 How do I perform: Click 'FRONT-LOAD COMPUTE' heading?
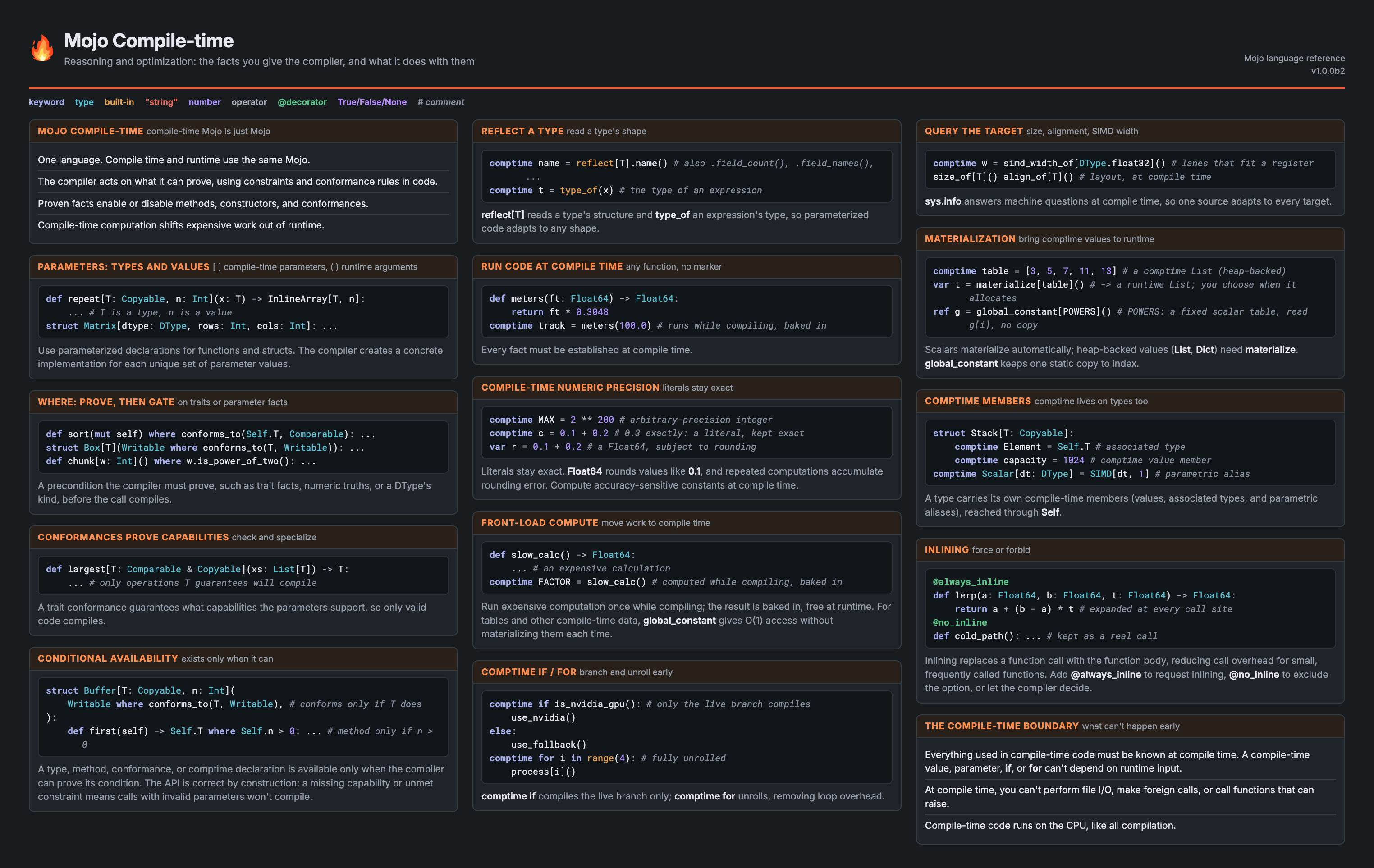click(539, 523)
